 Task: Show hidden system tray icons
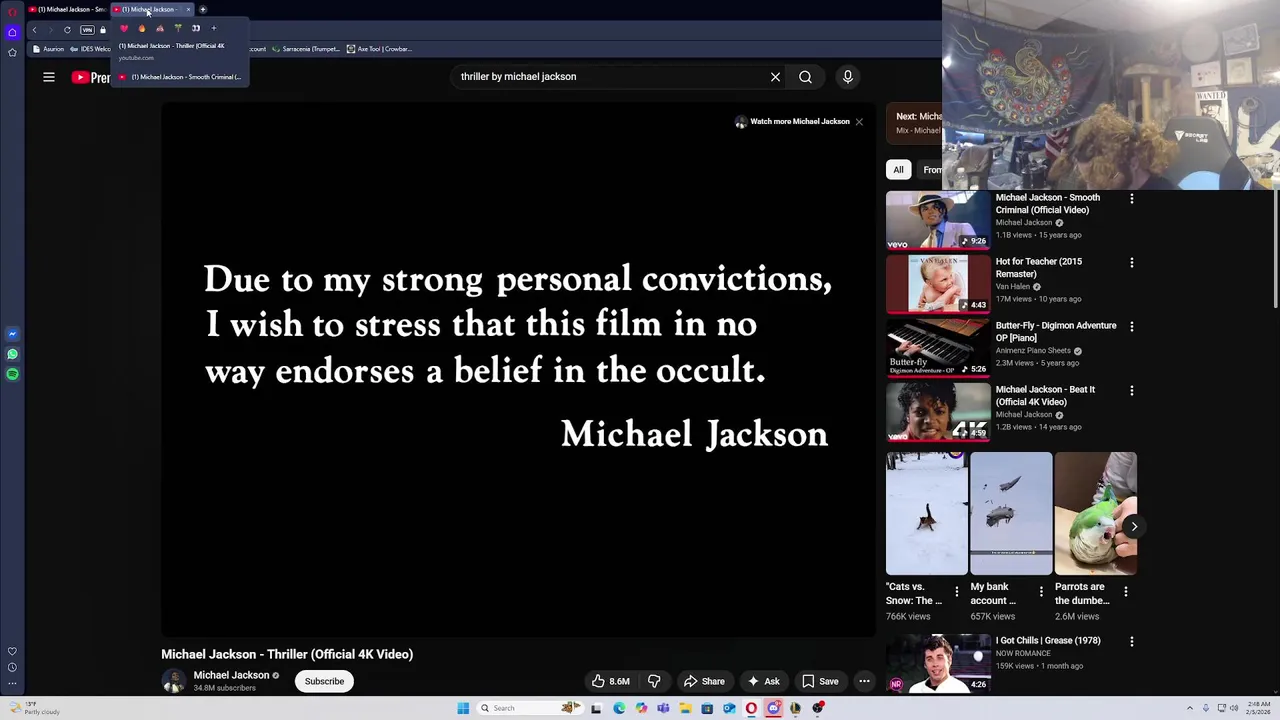pos(1189,708)
